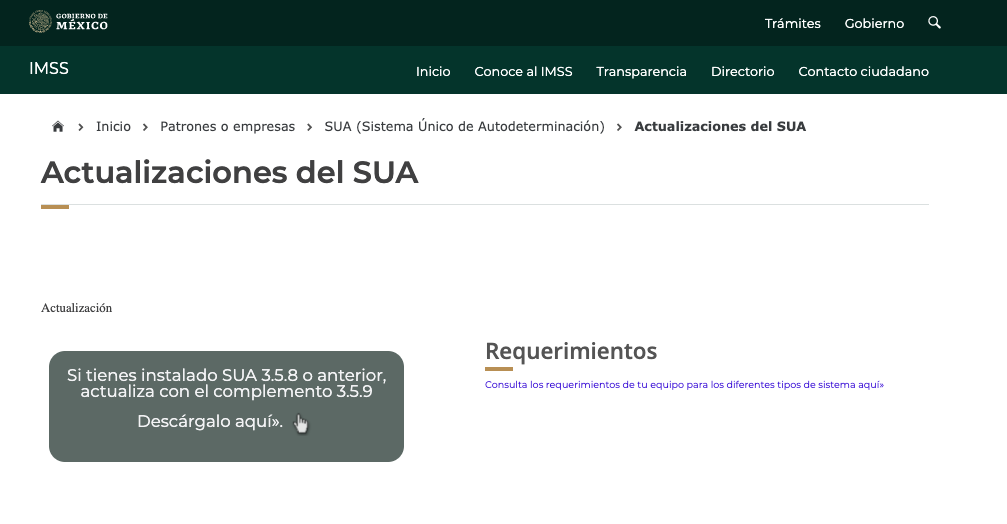Click the Actualizaciones del SUA page heading
The height and width of the screenshot is (524, 1007).
click(229, 172)
